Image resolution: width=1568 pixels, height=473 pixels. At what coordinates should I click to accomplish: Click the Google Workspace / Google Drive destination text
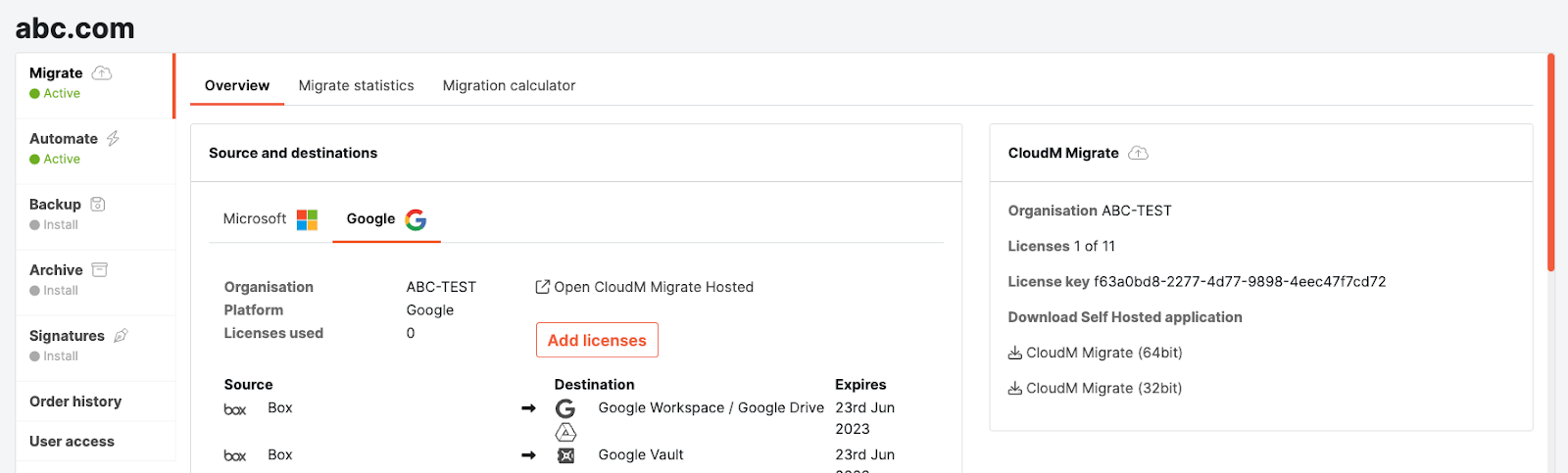(711, 408)
